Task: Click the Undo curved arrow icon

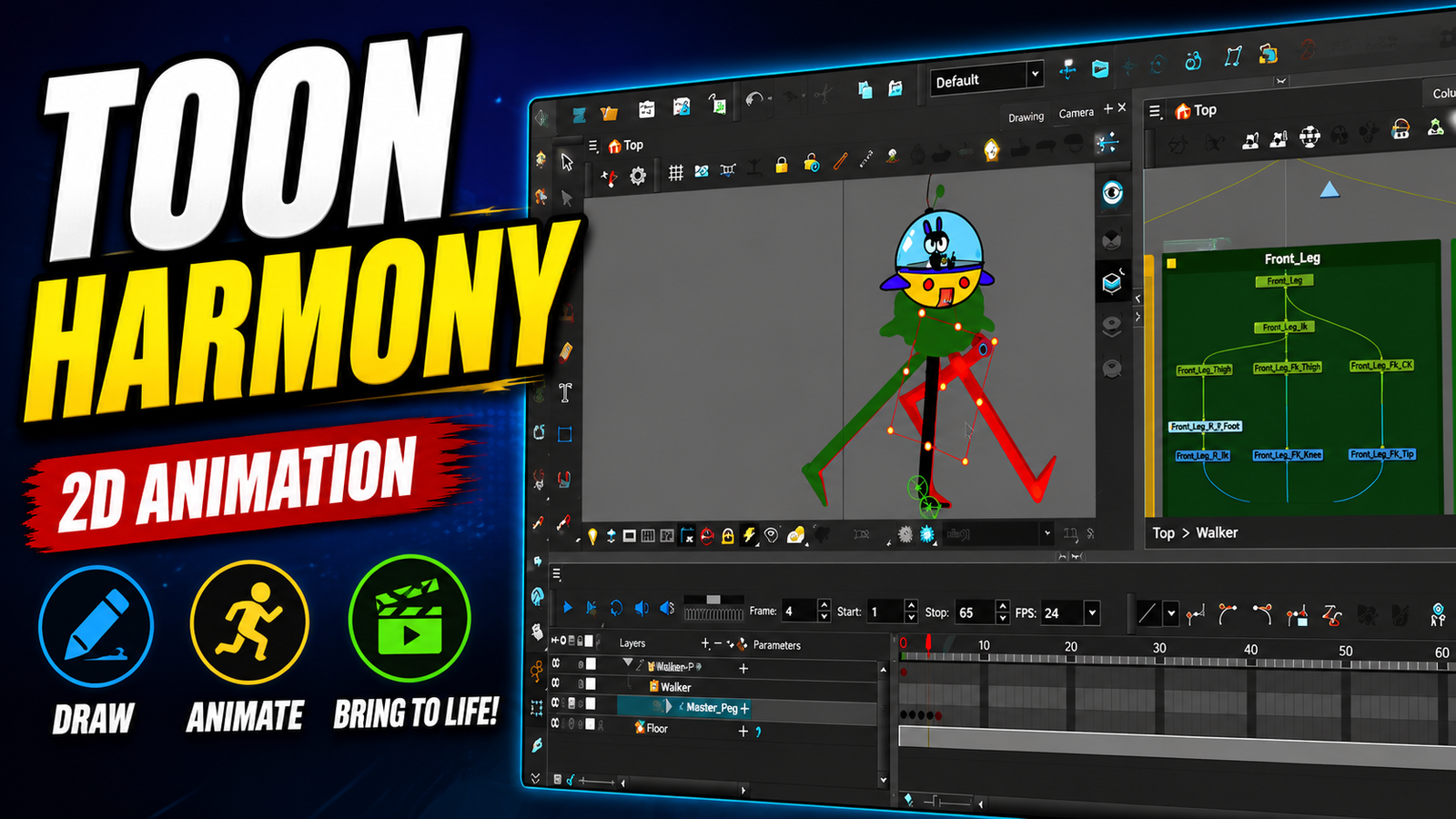Action: tap(753, 99)
